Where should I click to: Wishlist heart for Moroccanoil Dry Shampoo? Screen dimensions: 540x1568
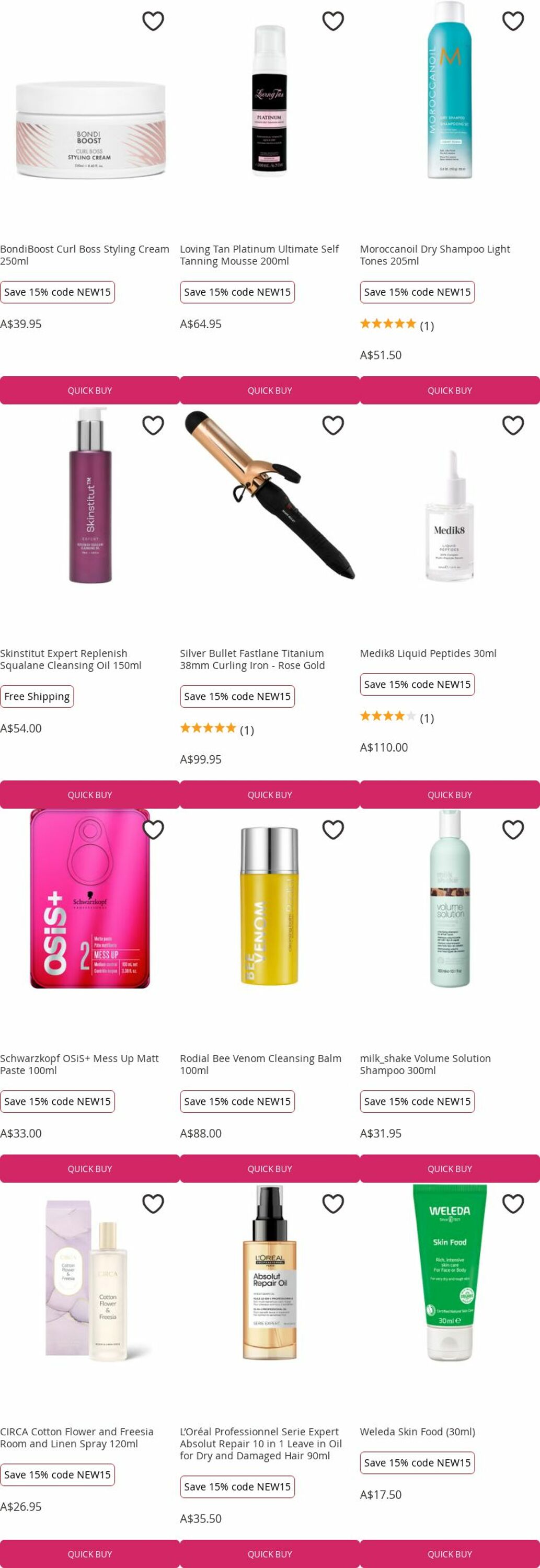[513, 21]
